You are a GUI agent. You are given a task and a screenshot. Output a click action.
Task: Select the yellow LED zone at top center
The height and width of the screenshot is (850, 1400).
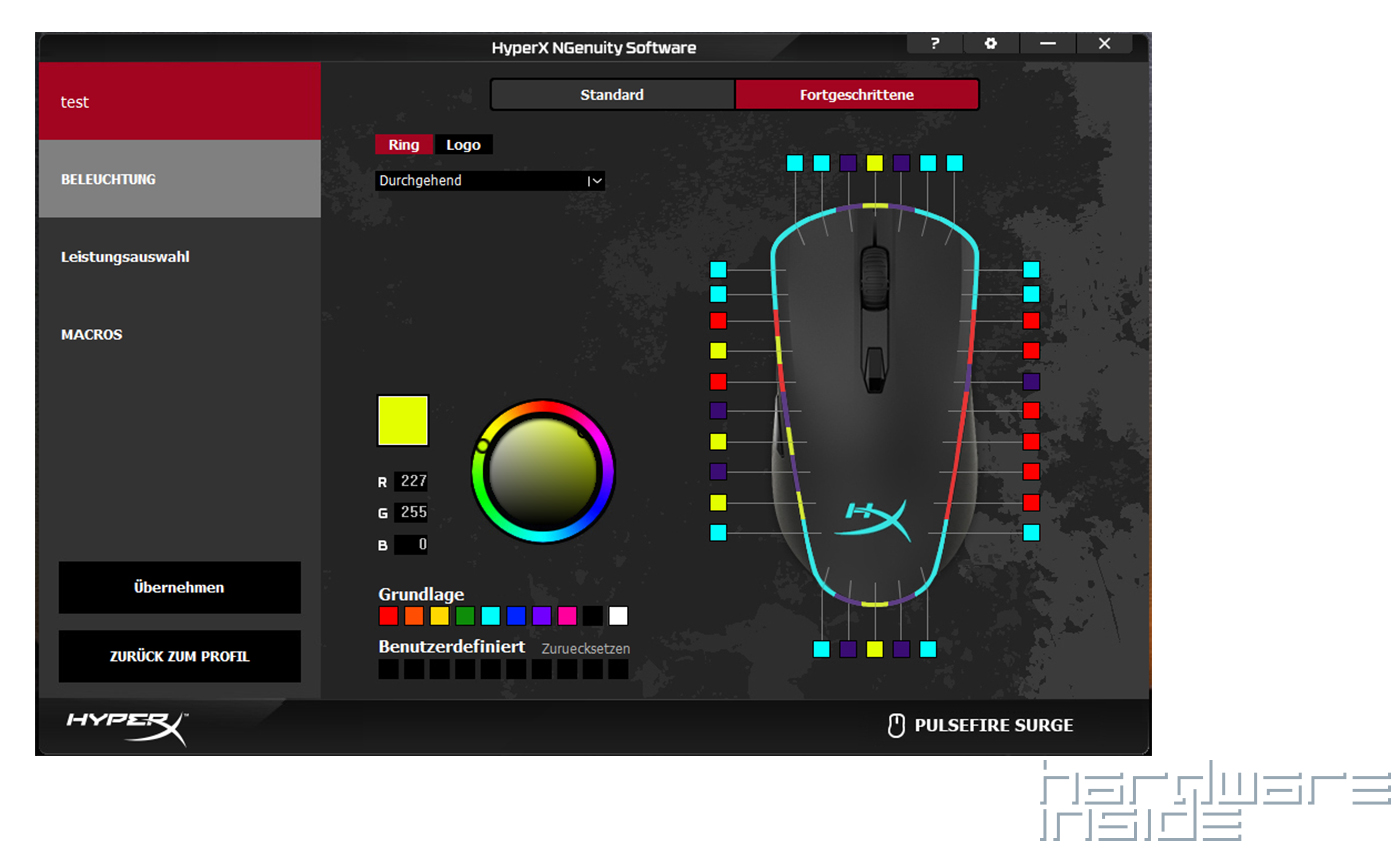(x=875, y=163)
